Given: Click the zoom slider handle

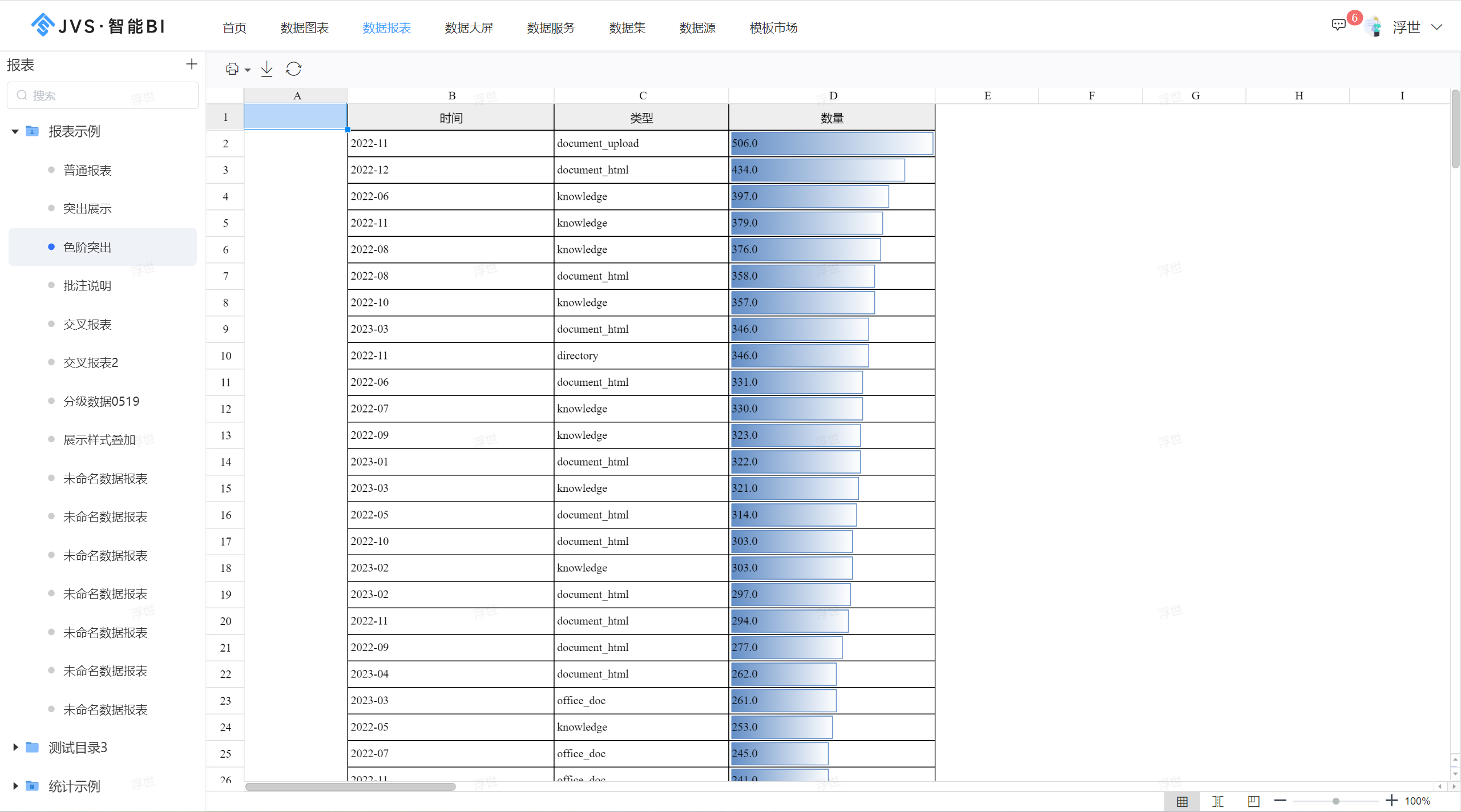Looking at the screenshot, I should pos(1336,801).
